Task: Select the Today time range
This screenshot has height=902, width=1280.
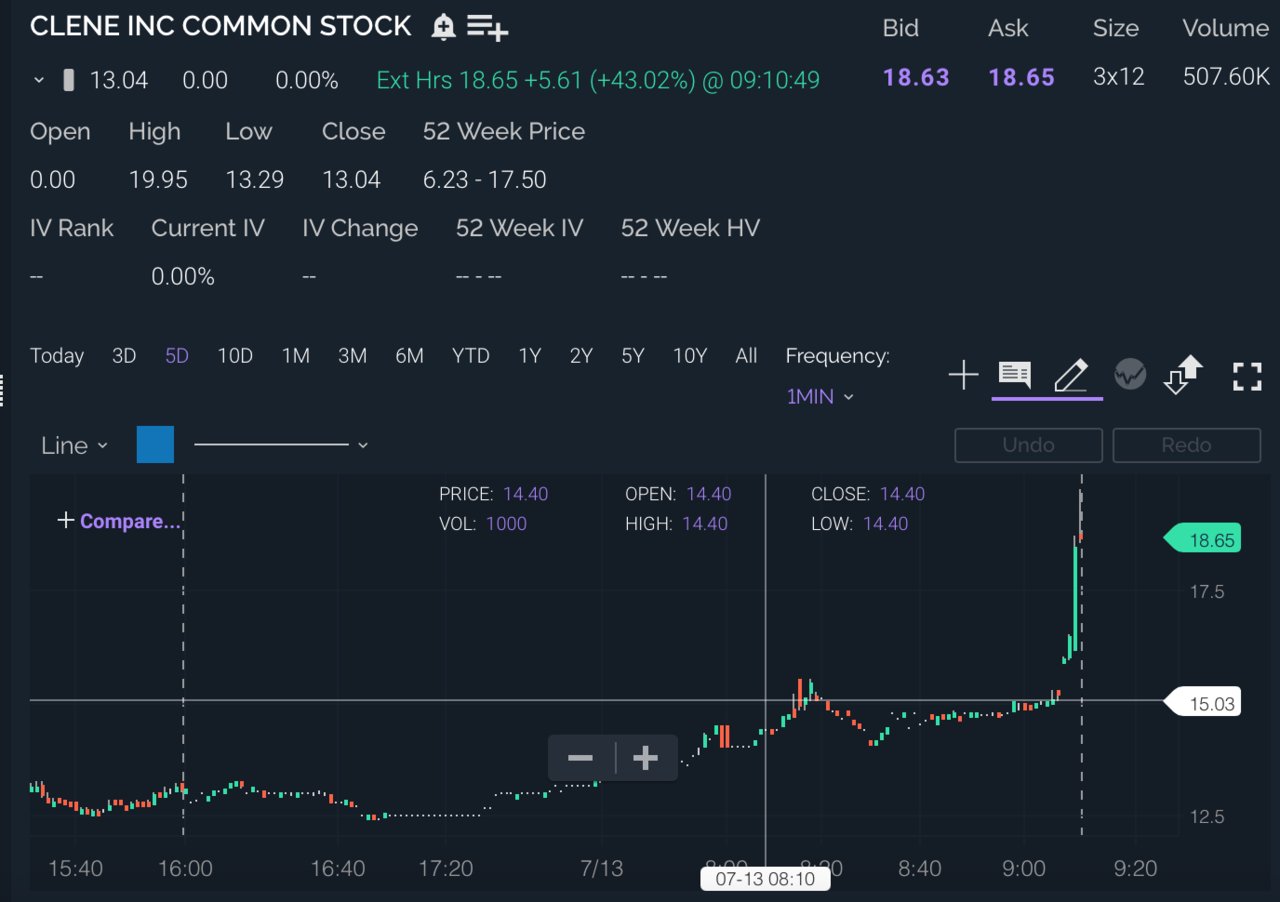Action: [57, 356]
